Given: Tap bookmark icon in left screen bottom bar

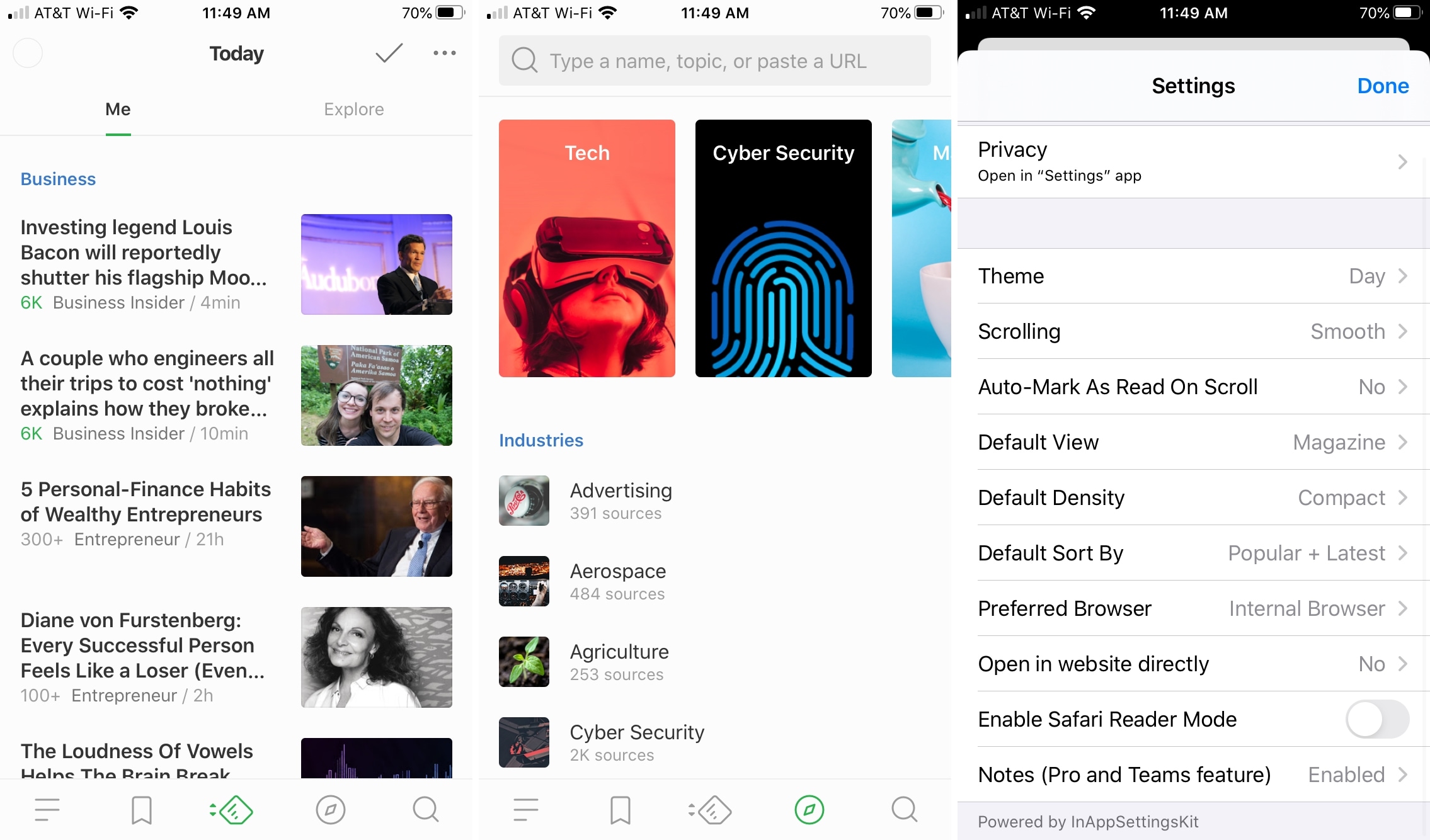Looking at the screenshot, I should [142, 810].
